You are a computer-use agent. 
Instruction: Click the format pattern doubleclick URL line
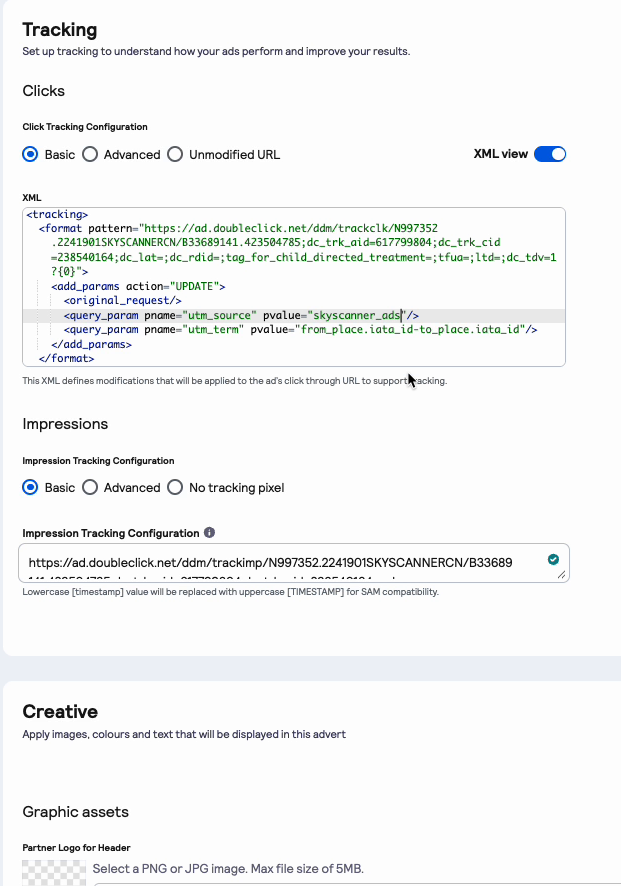click(238, 228)
